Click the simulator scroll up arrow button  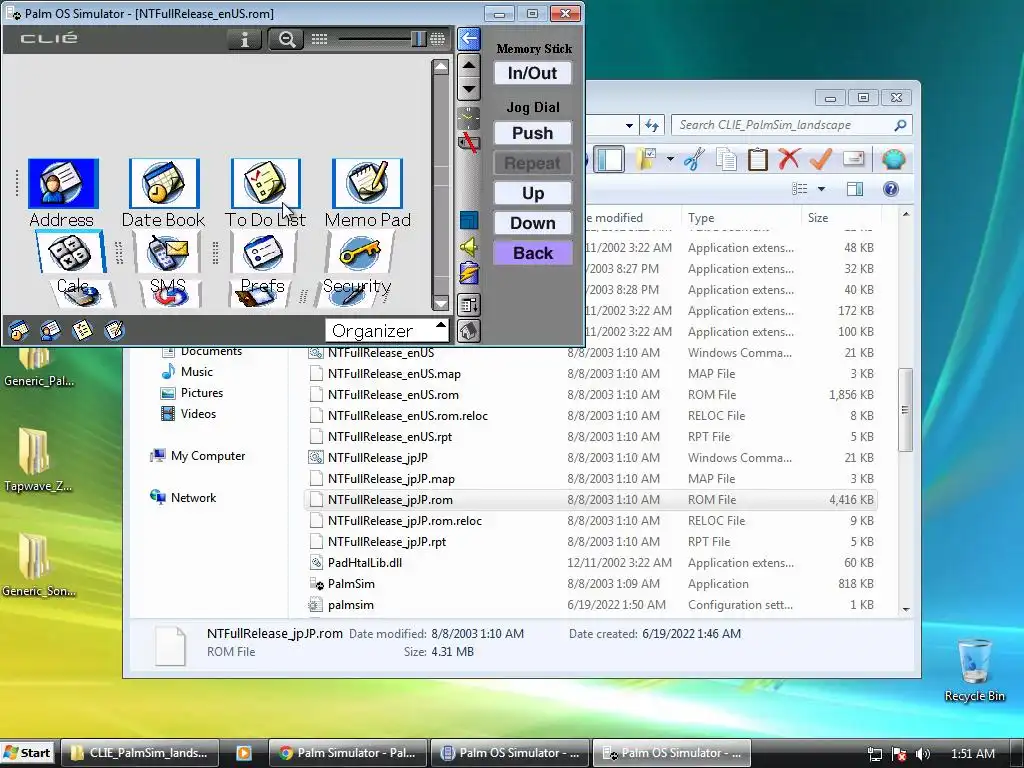469,65
